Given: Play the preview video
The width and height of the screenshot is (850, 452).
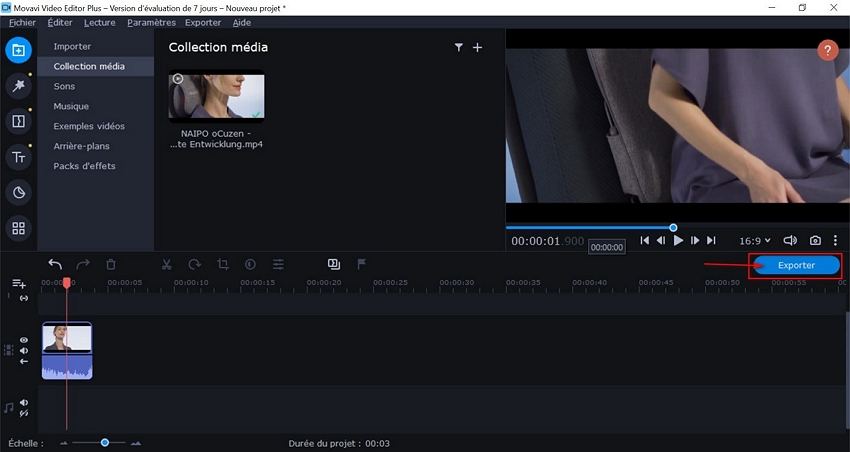Looking at the screenshot, I should point(678,240).
